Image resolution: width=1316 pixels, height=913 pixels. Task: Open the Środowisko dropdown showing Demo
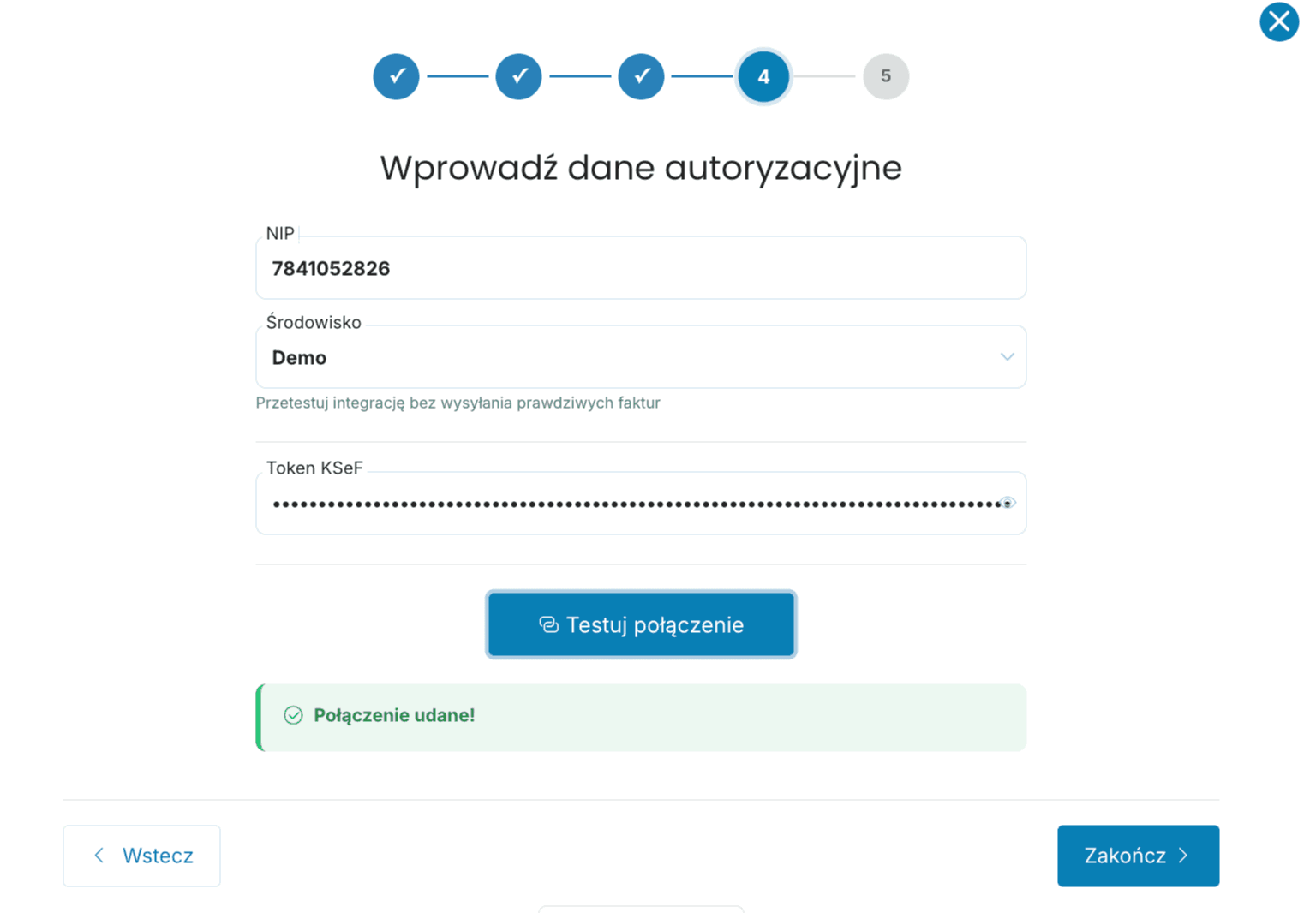625,358
